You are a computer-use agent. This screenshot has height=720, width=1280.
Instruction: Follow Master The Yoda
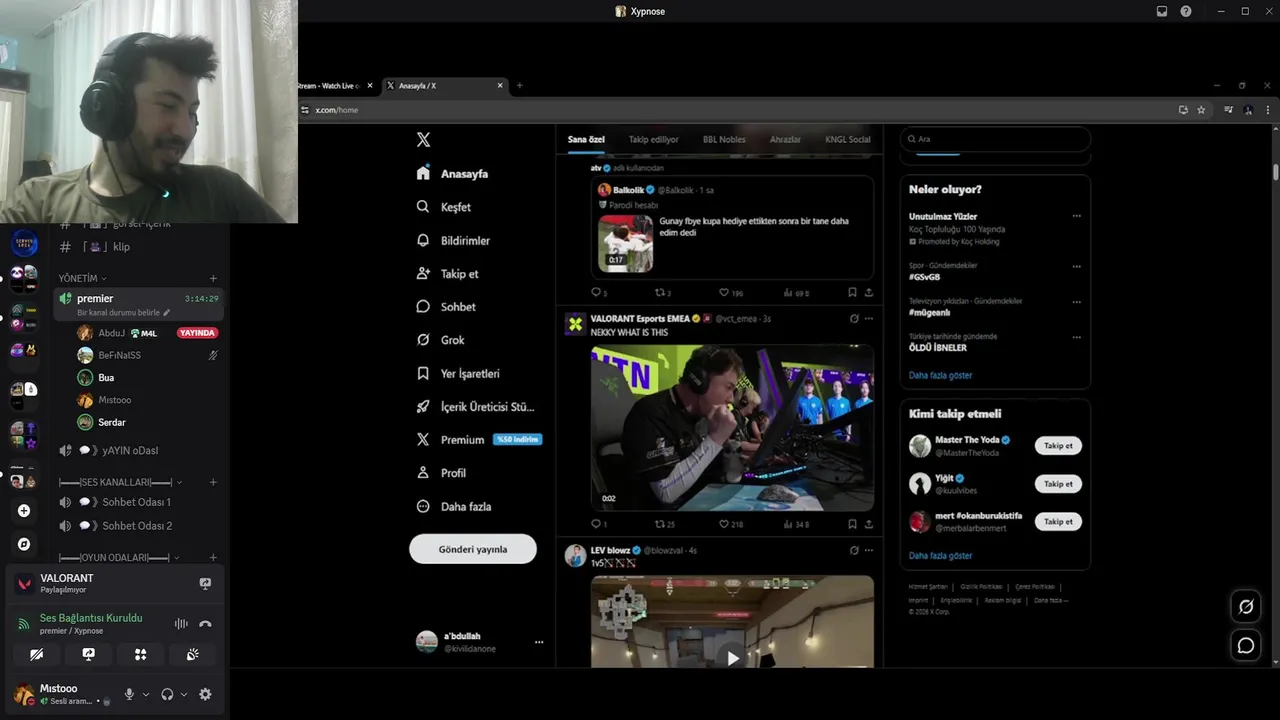click(1058, 446)
